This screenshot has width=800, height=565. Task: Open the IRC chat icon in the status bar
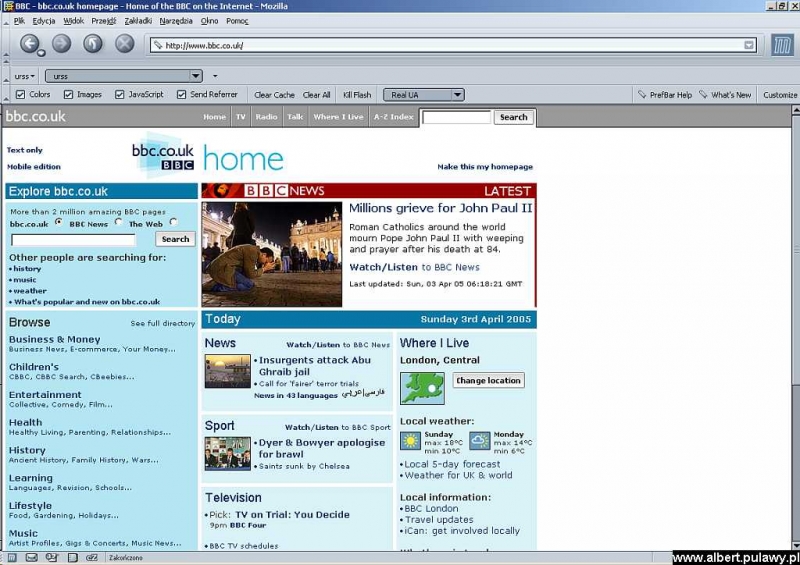tap(92, 557)
